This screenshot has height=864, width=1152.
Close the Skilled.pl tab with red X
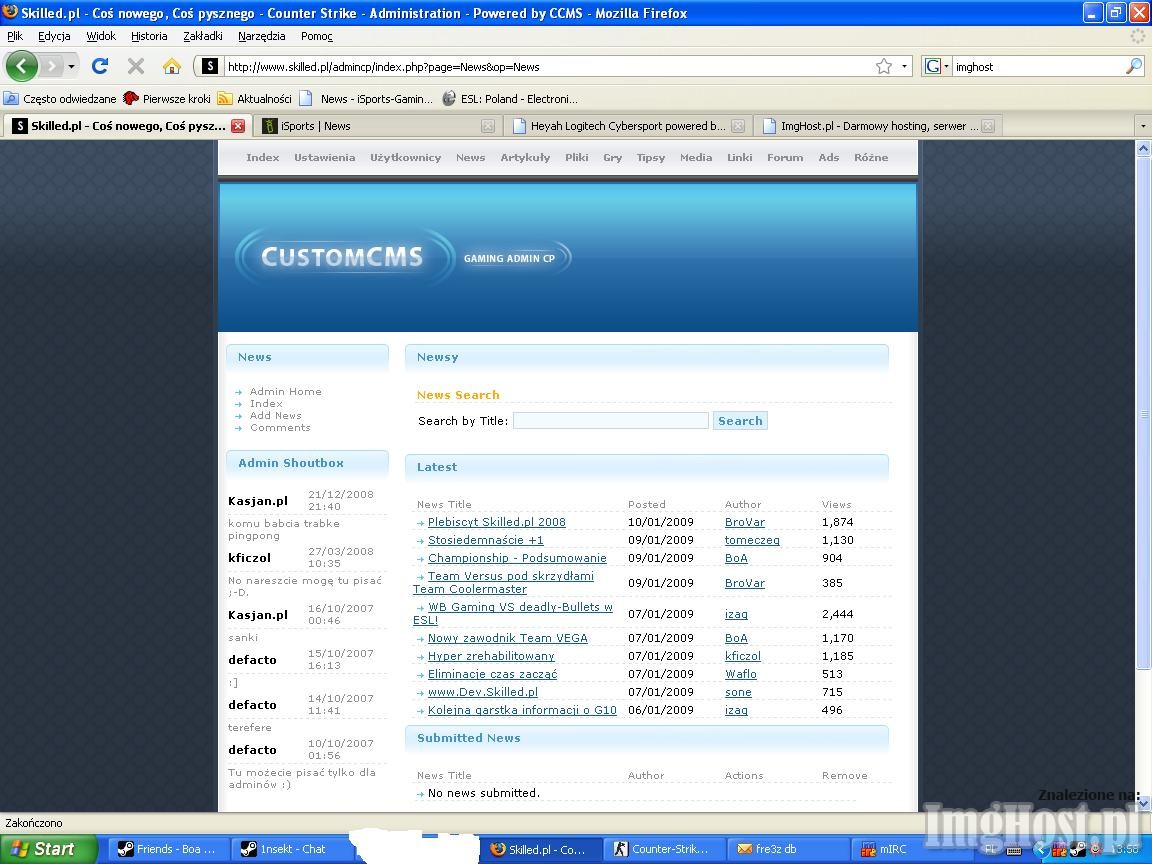(238, 126)
